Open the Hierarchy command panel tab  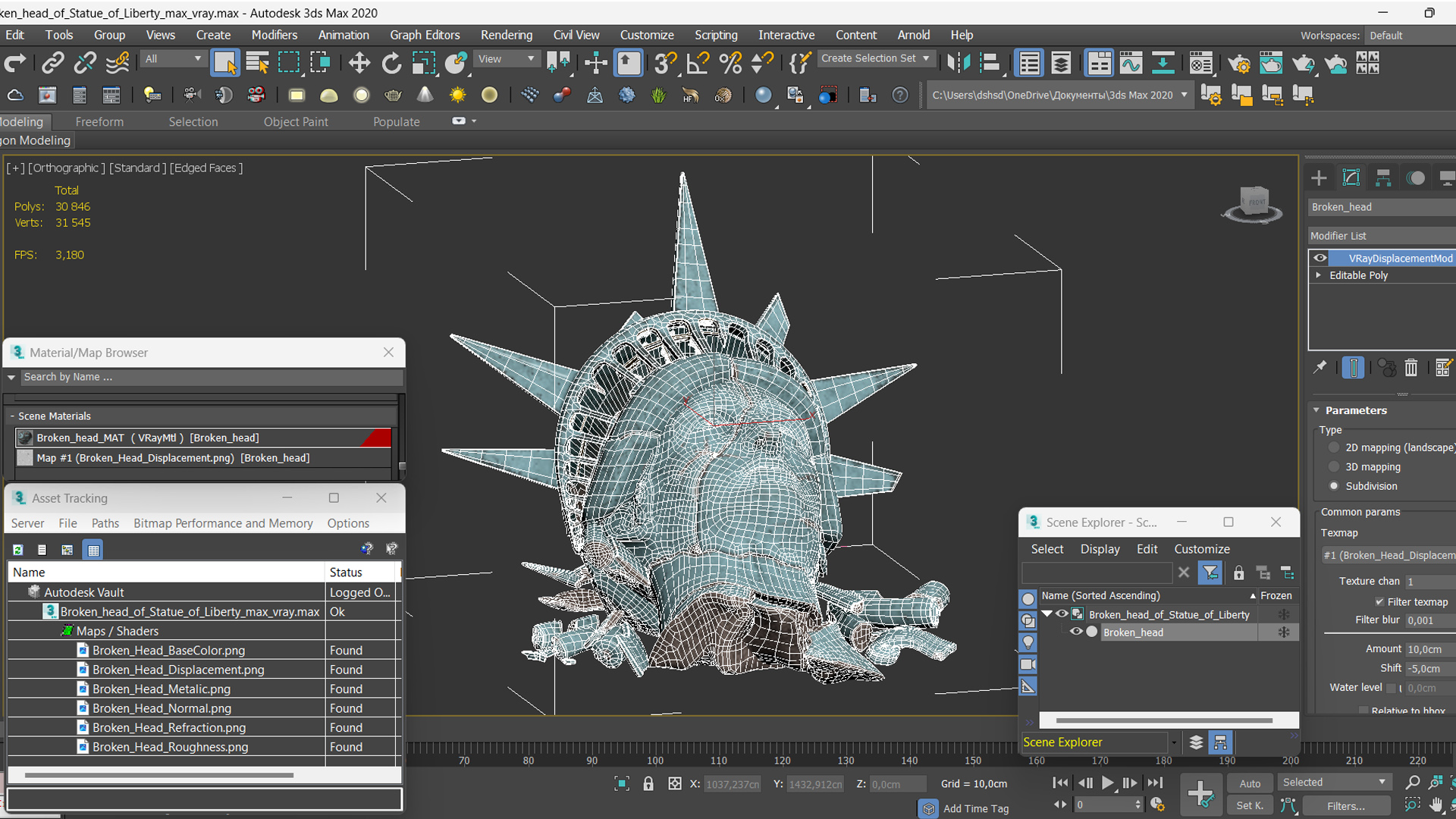pos(1383,177)
